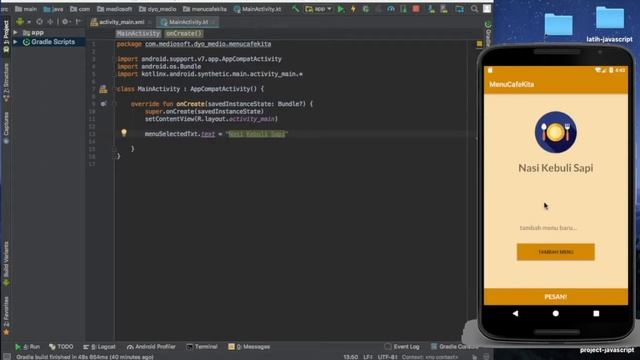Open the Favorites side tab
The image size is (640, 360).
click(6, 316)
